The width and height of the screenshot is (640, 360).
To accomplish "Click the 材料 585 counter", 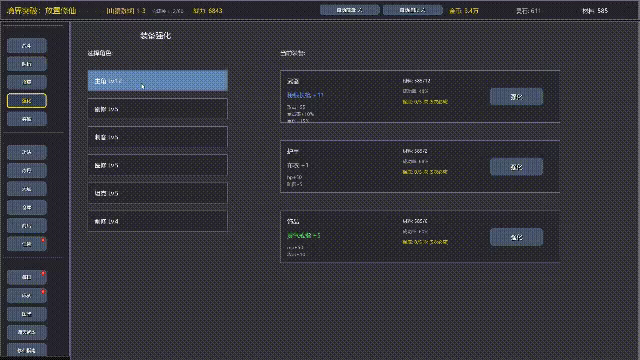I will (595, 11).
